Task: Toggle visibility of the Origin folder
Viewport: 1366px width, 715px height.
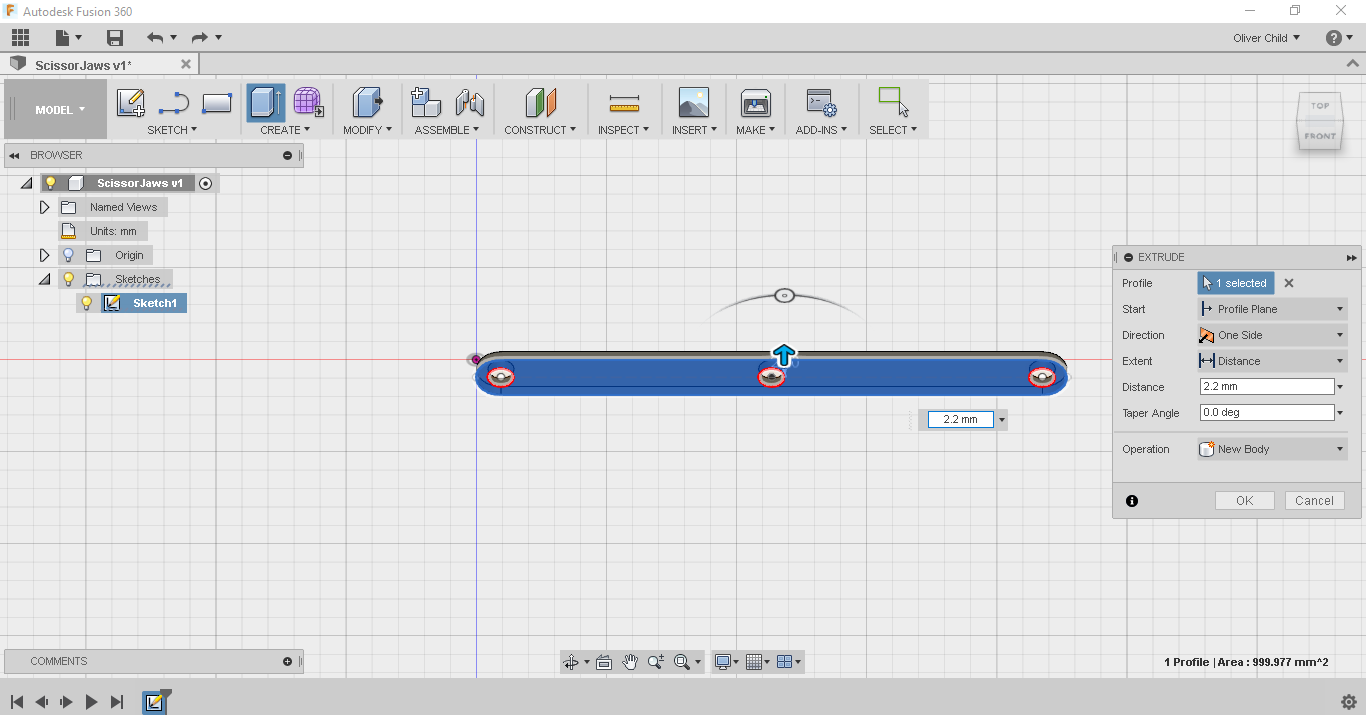Action: (68, 255)
